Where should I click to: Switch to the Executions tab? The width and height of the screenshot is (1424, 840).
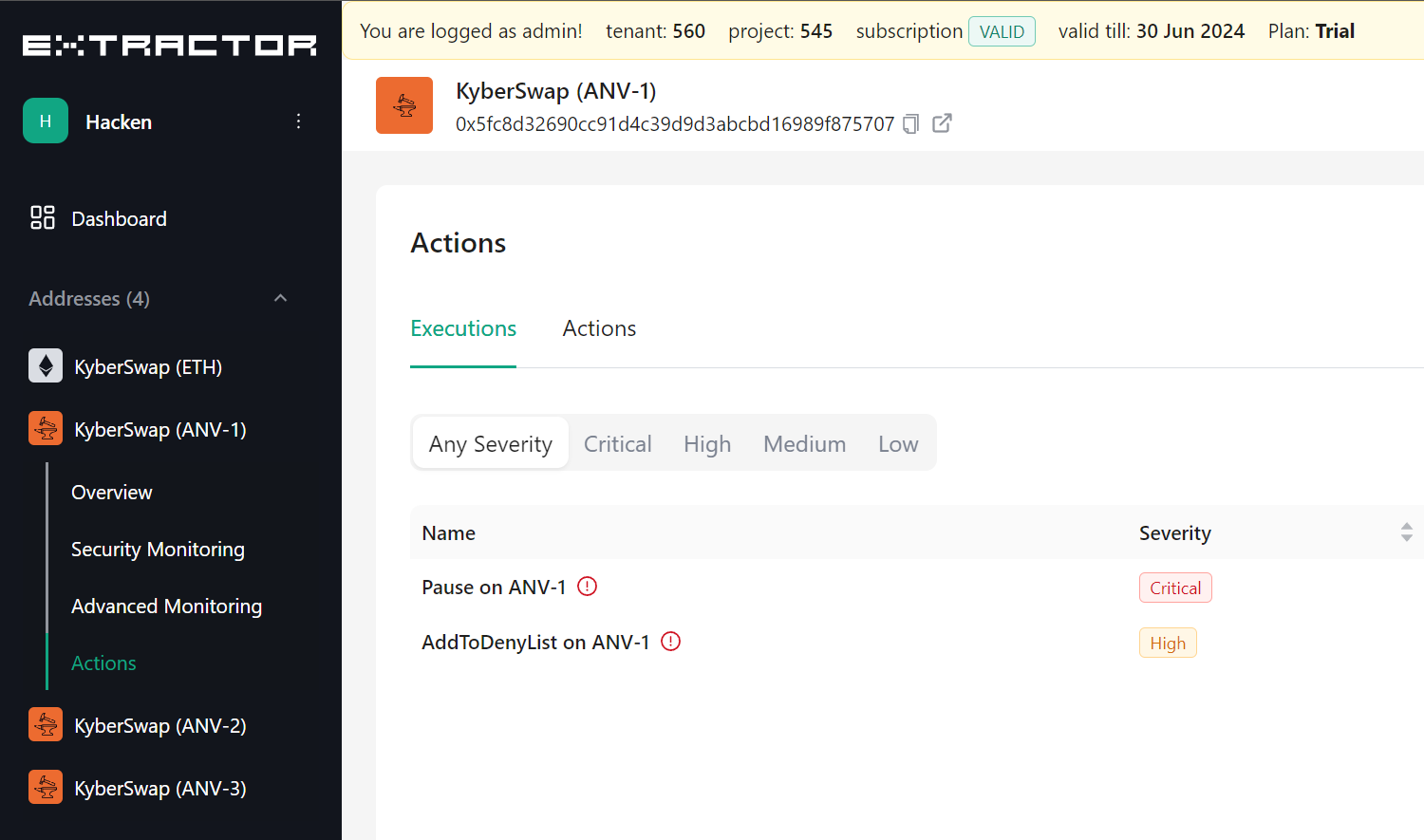[463, 328]
